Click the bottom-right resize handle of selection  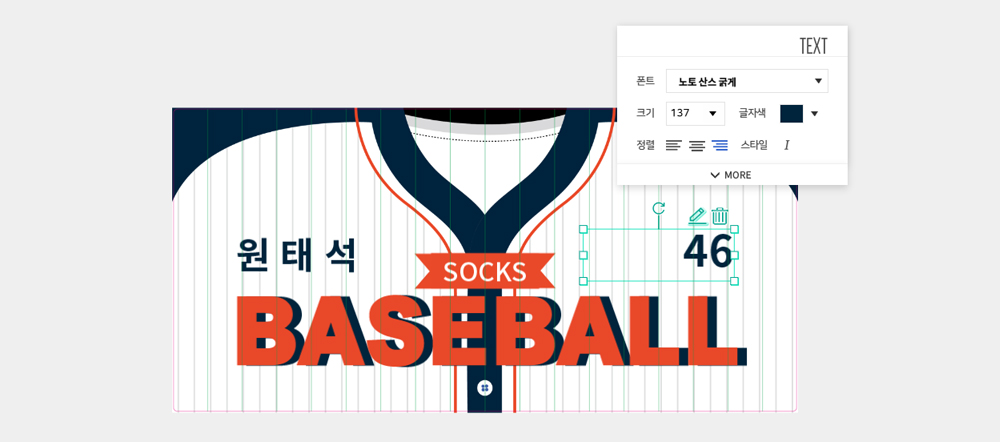pyautogui.click(x=734, y=281)
